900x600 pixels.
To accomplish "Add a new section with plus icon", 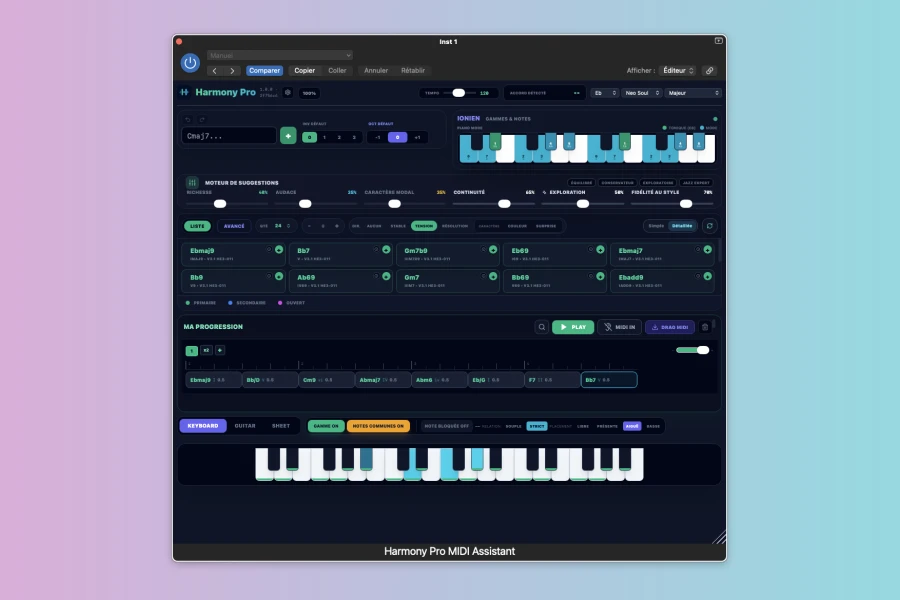I will pos(220,350).
